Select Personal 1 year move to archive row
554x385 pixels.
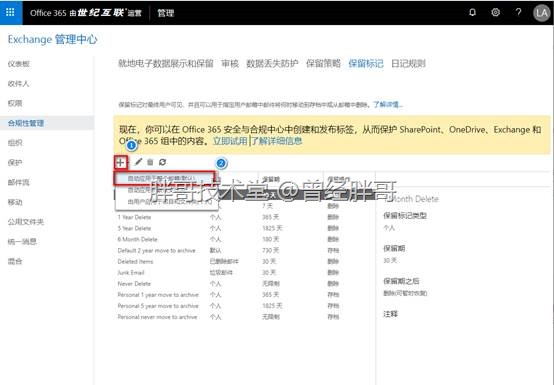[244, 295]
